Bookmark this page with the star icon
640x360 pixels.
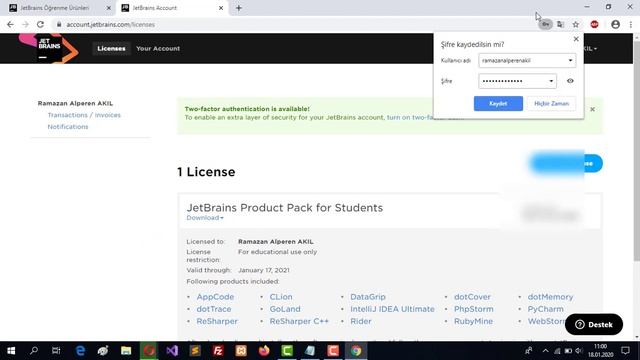tap(576, 24)
